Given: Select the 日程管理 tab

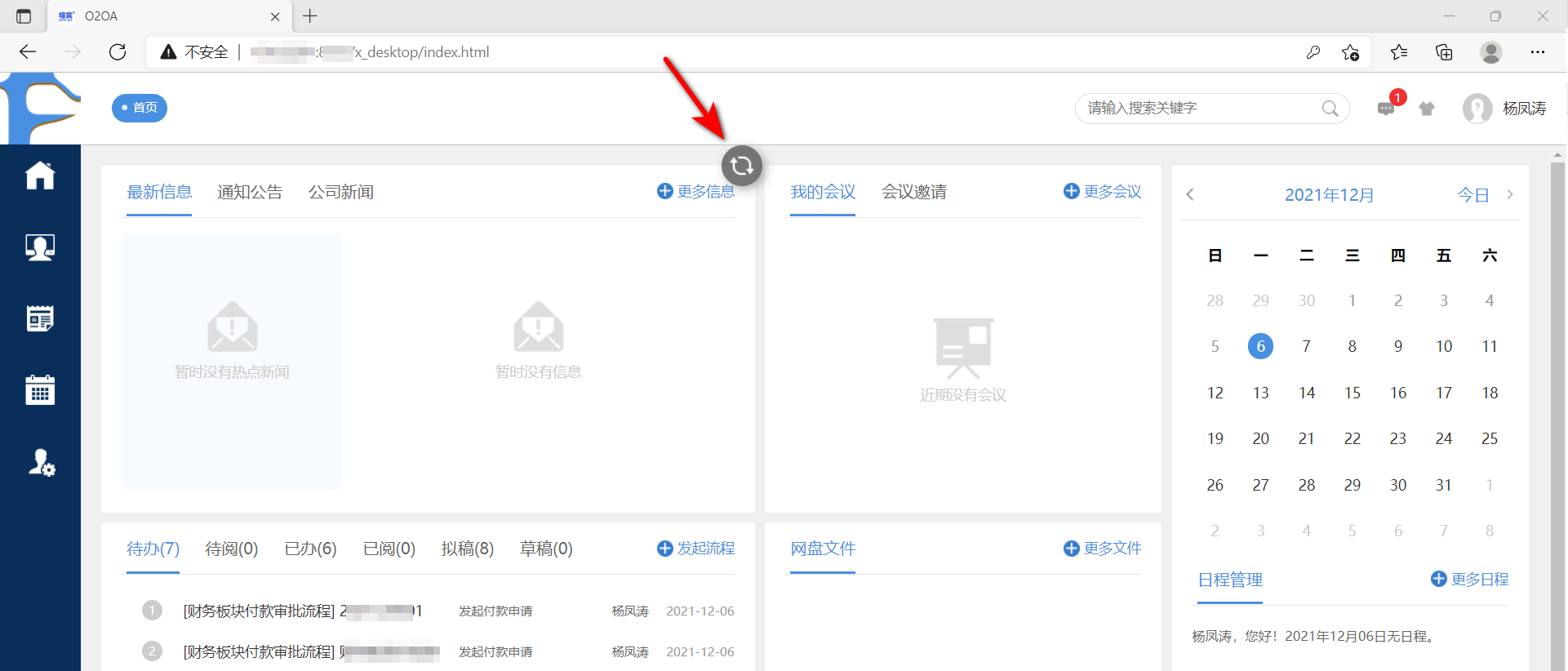Looking at the screenshot, I should (1230, 580).
